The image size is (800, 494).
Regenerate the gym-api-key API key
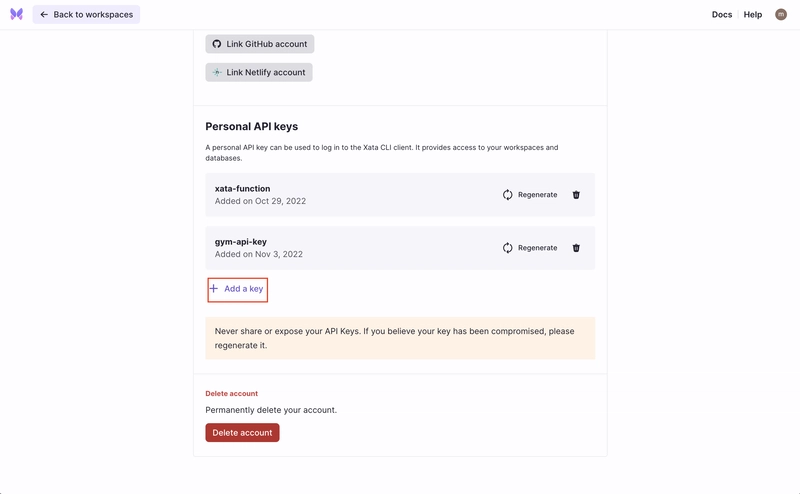coord(530,248)
